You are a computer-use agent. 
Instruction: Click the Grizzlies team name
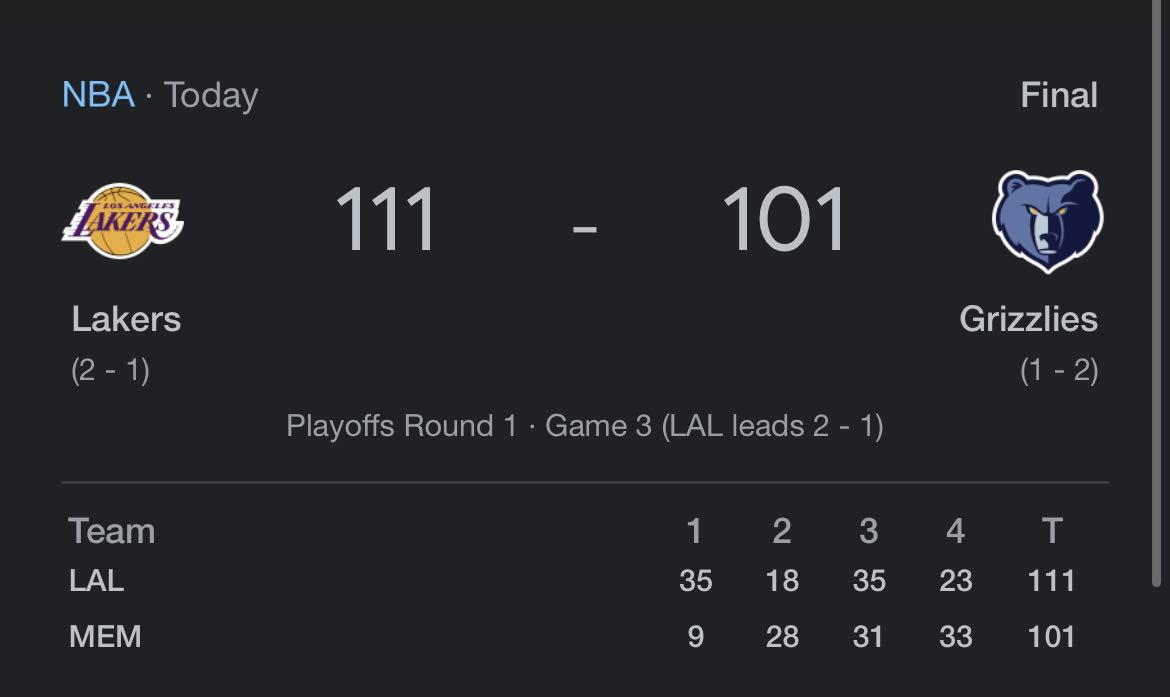[x=1028, y=319]
